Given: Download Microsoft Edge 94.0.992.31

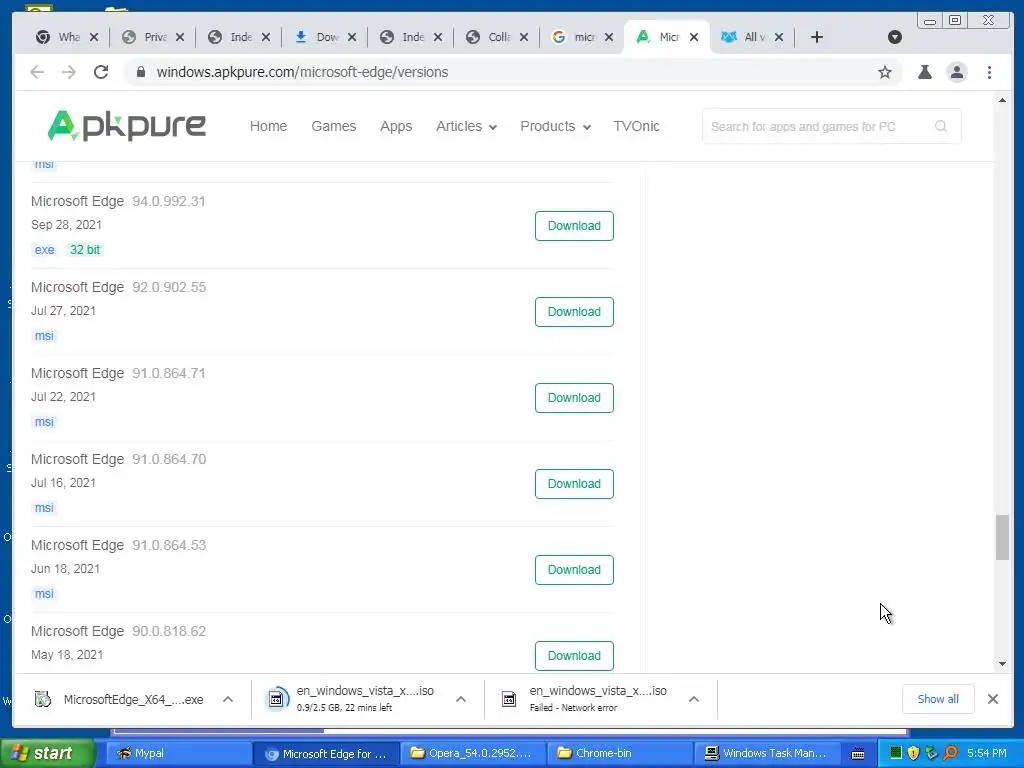Looking at the screenshot, I should coord(574,226).
